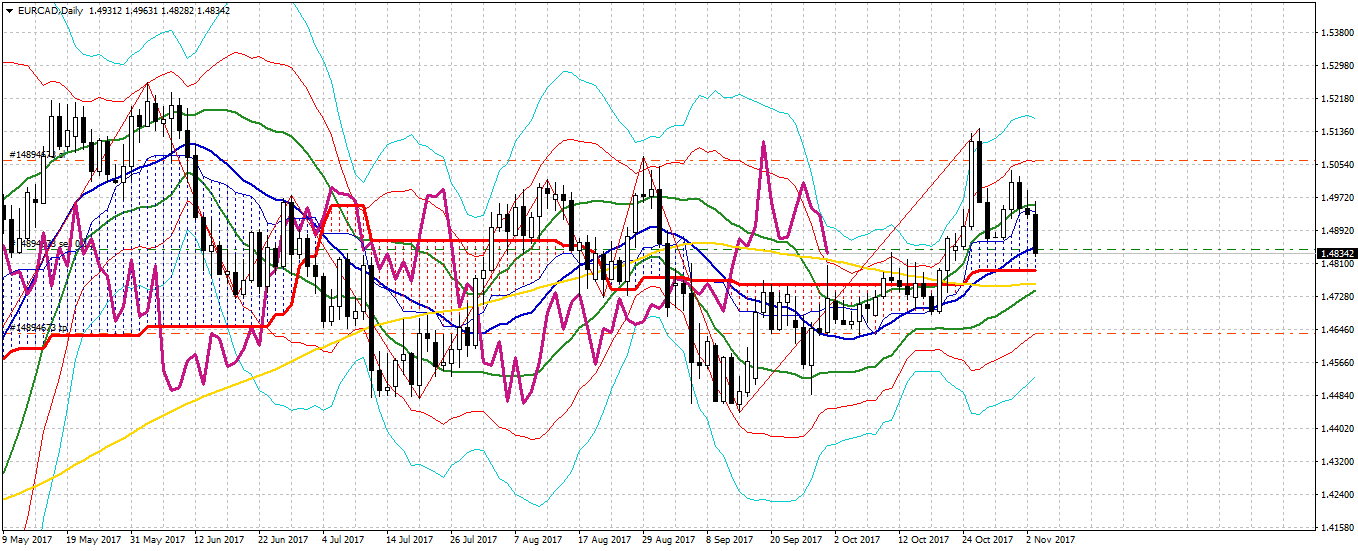The height and width of the screenshot is (551, 1358).
Task: Click the 12 Jun 2017 date label
Action: pyautogui.click(x=219, y=540)
